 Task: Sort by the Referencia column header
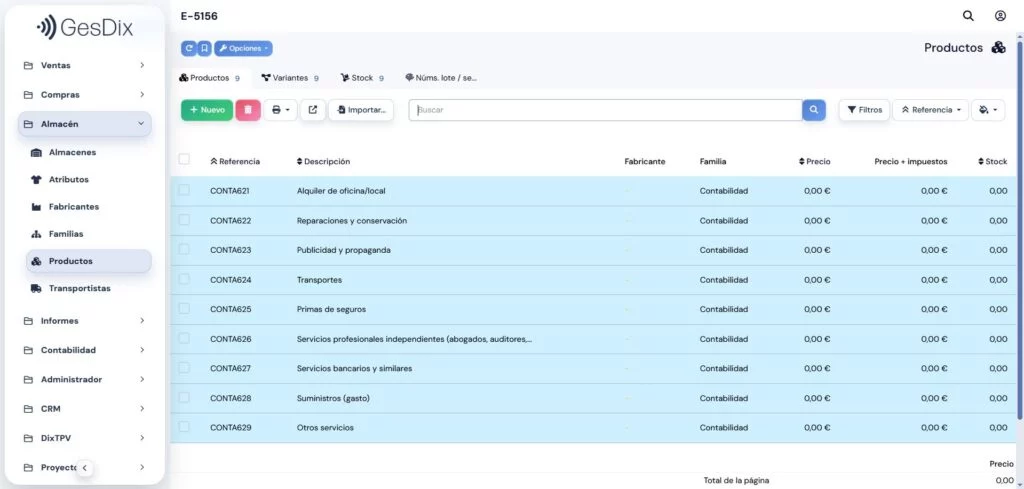click(235, 161)
